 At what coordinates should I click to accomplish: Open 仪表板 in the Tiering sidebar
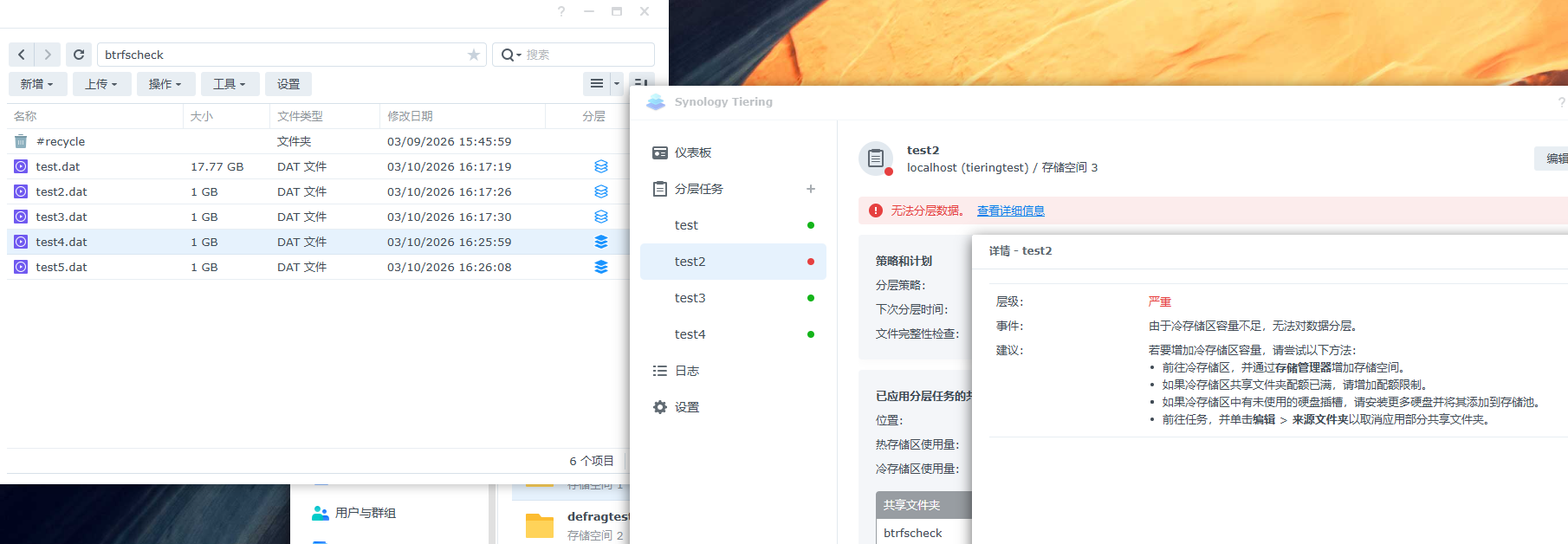[x=692, y=152]
